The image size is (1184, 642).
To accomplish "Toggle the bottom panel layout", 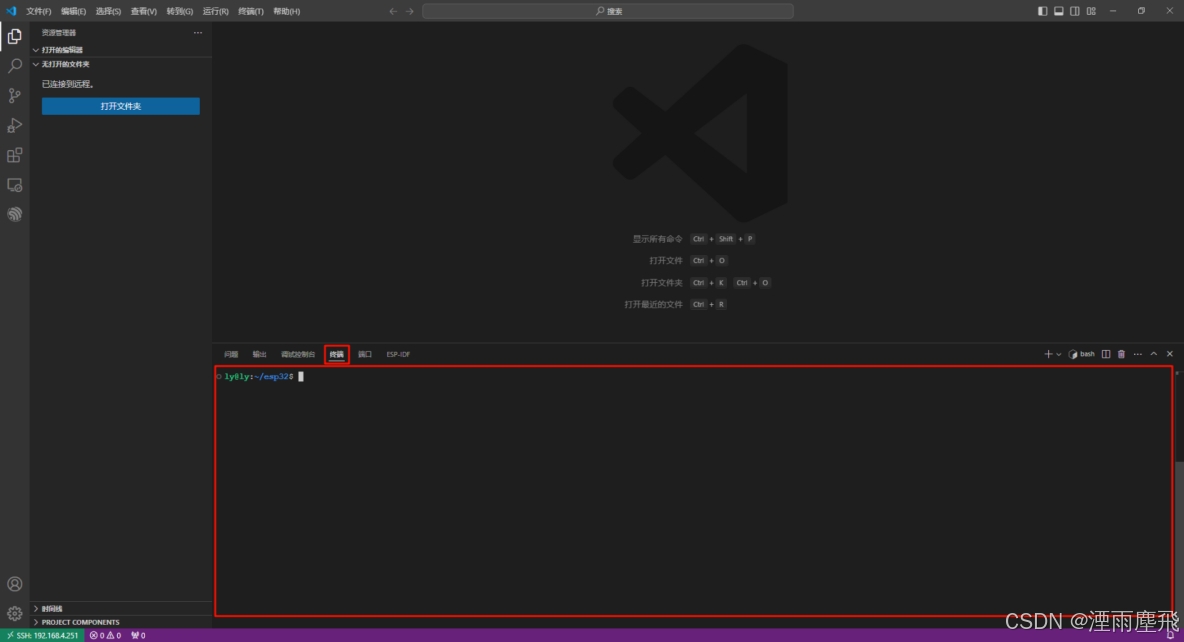I will 1059,11.
